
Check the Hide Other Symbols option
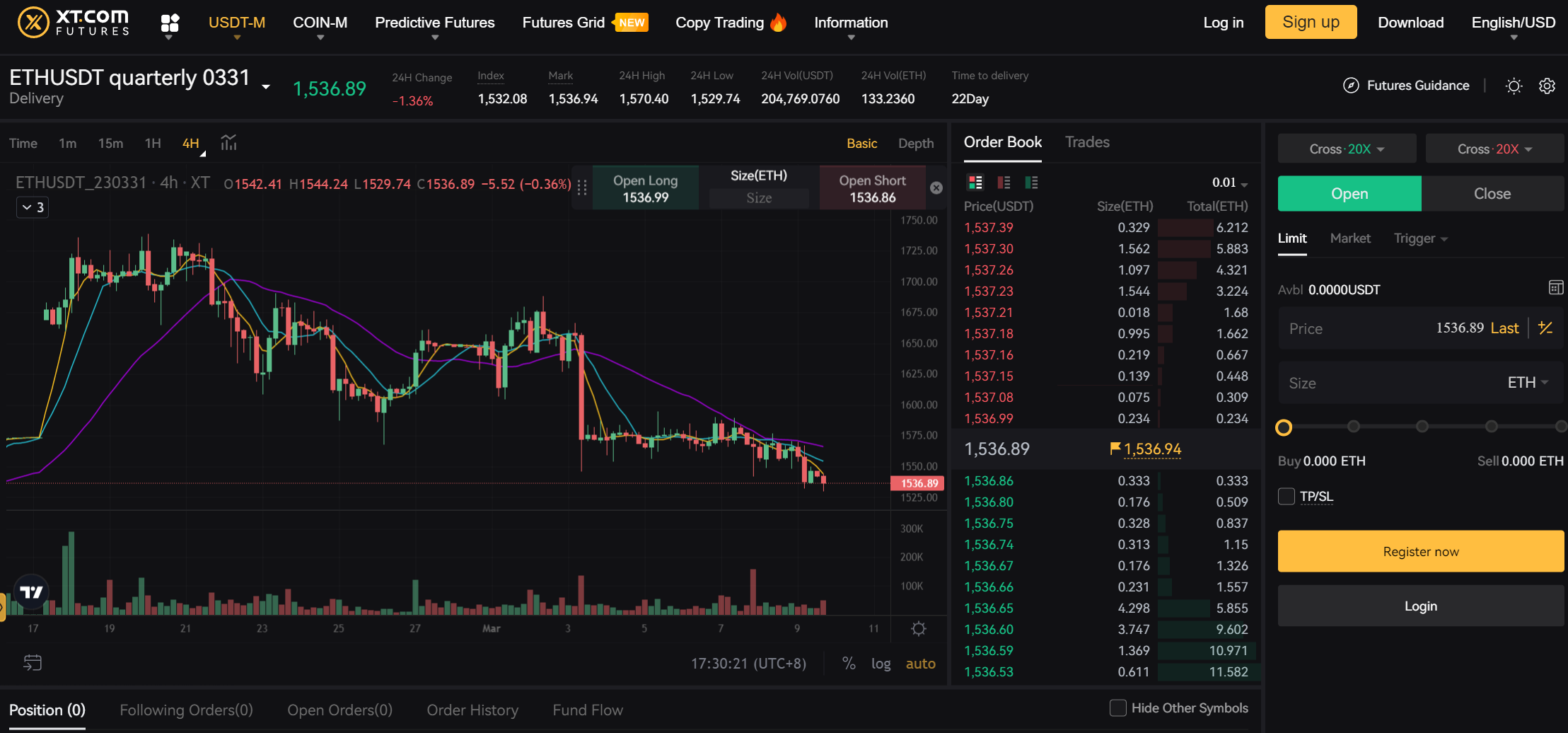(x=1118, y=708)
